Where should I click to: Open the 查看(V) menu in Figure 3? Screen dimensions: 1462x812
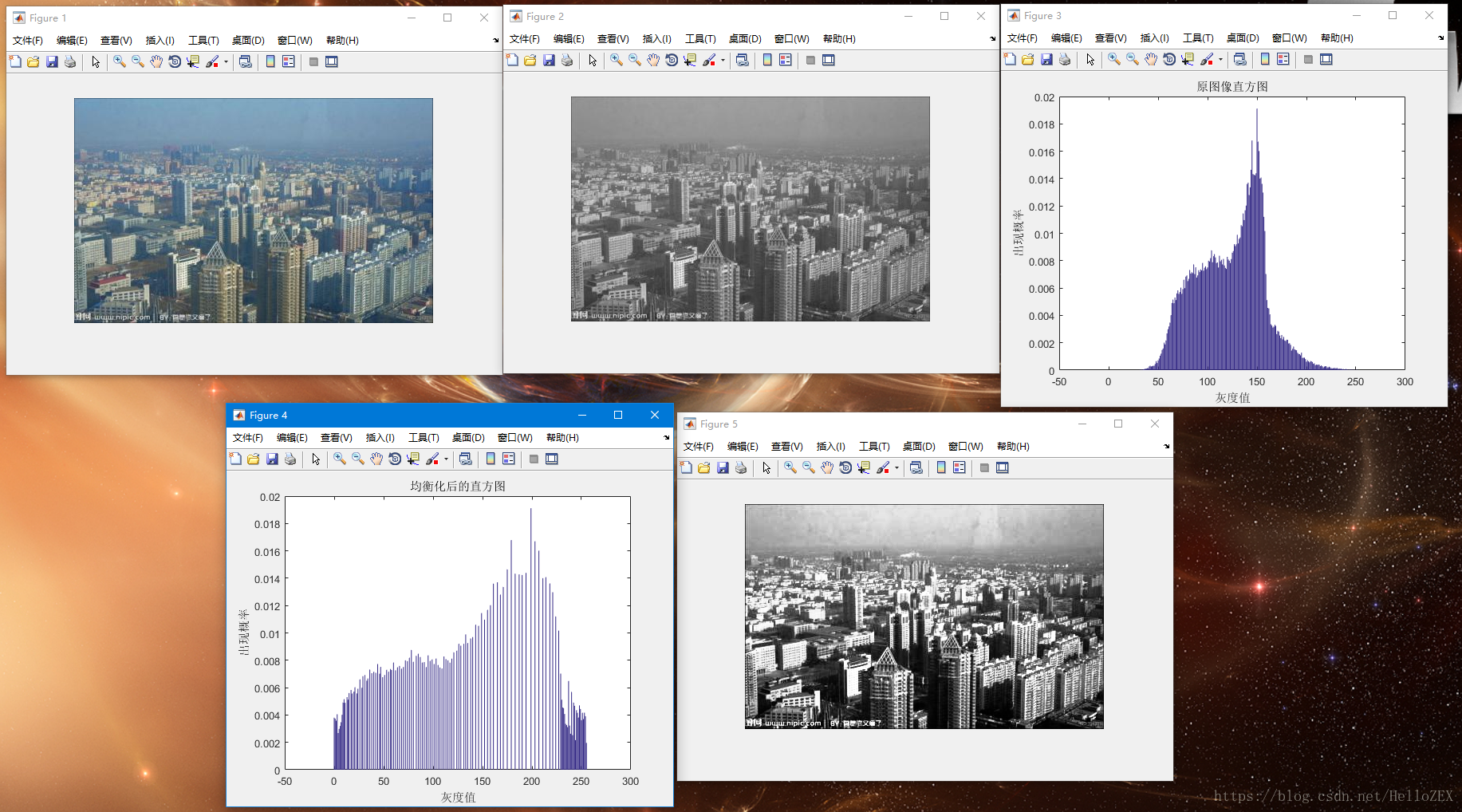point(1110,38)
